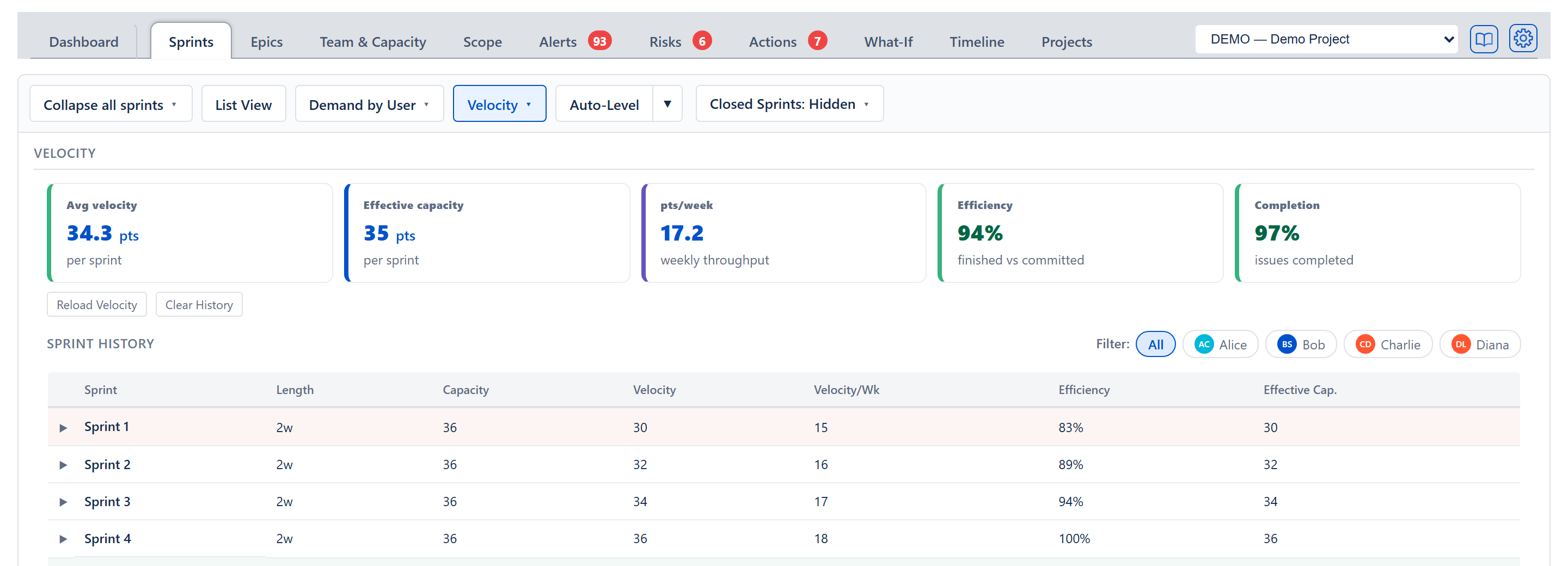1568x566 pixels.
Task: Switch to the Dashboard tab
Action: point(84,41)
